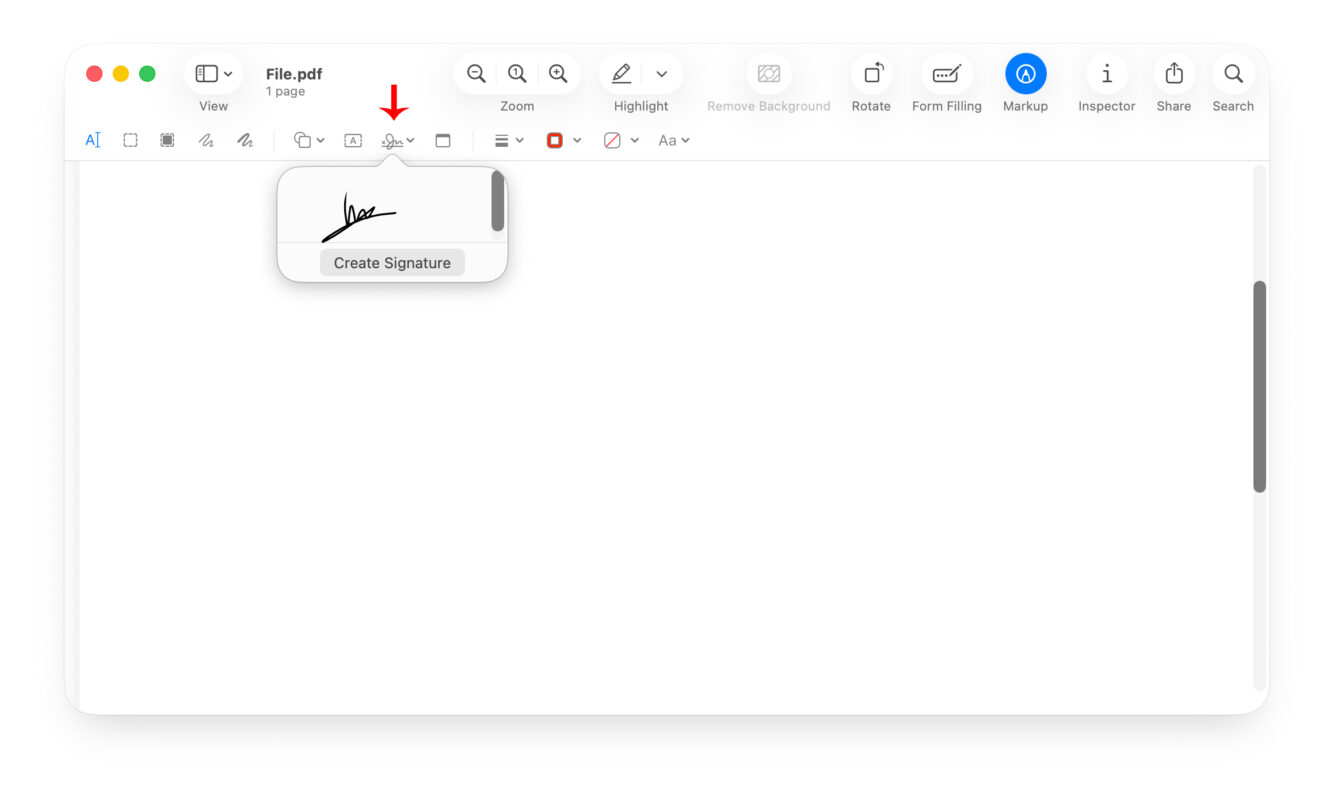Toggle the Form Filling toolbar
Viewport: 1334px width, 800px height.
[946, 74]
